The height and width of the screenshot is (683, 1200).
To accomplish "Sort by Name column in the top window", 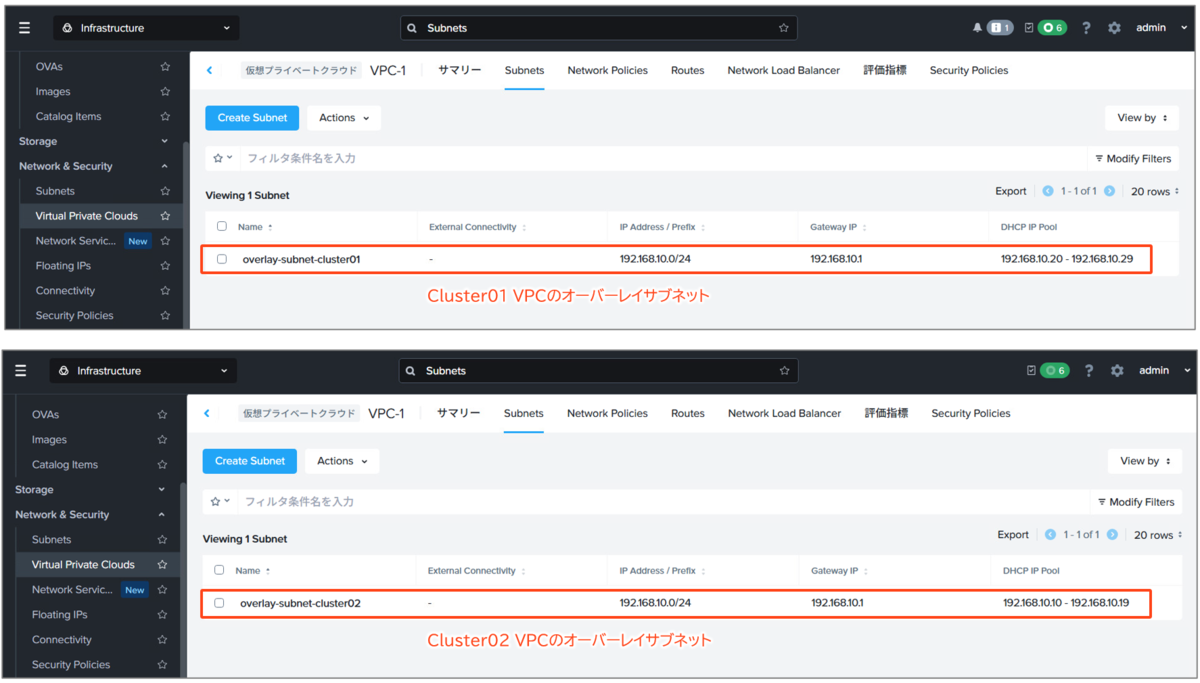I will [x=255, y=227].
